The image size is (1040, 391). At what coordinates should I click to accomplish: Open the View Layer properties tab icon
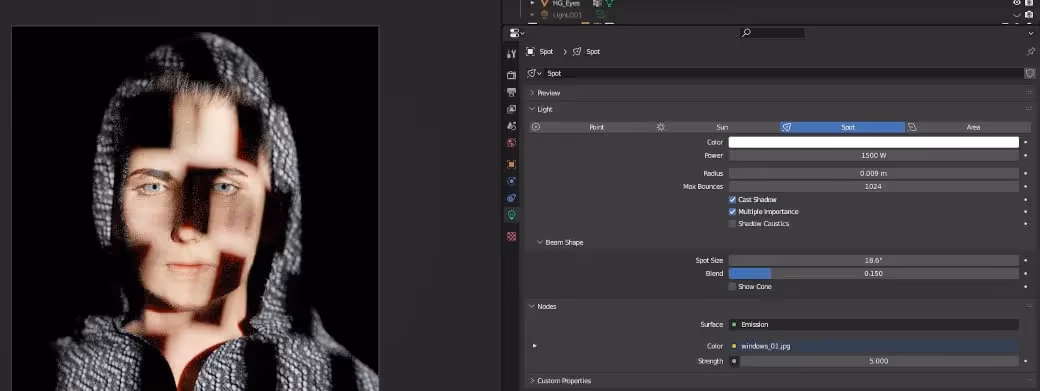point(511,109)
